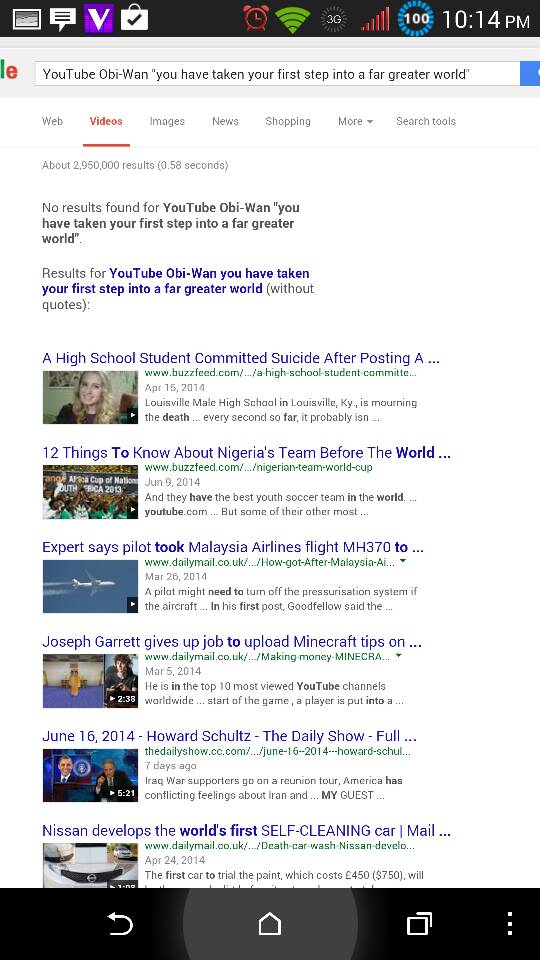This screenshot has height=960, width=540.
Task: Play the Minecraft 2:38 video thumbnail
Action: pyautogui.click(x=90, y=681)
